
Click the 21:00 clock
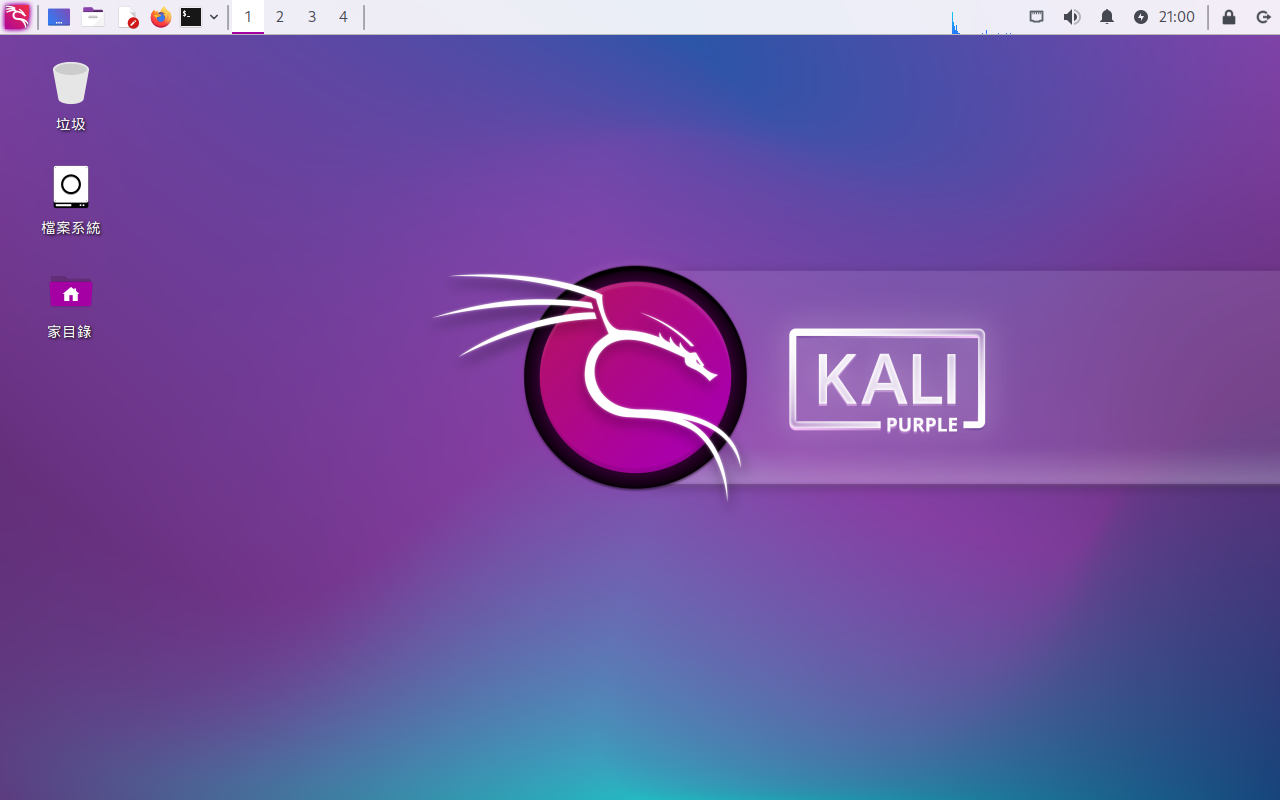[x=1177, y=17]
